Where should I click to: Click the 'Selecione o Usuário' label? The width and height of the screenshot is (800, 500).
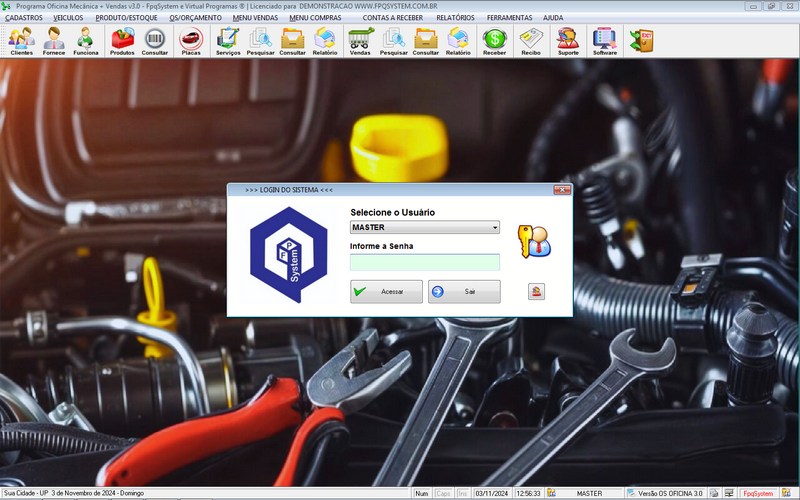point(392,212)
